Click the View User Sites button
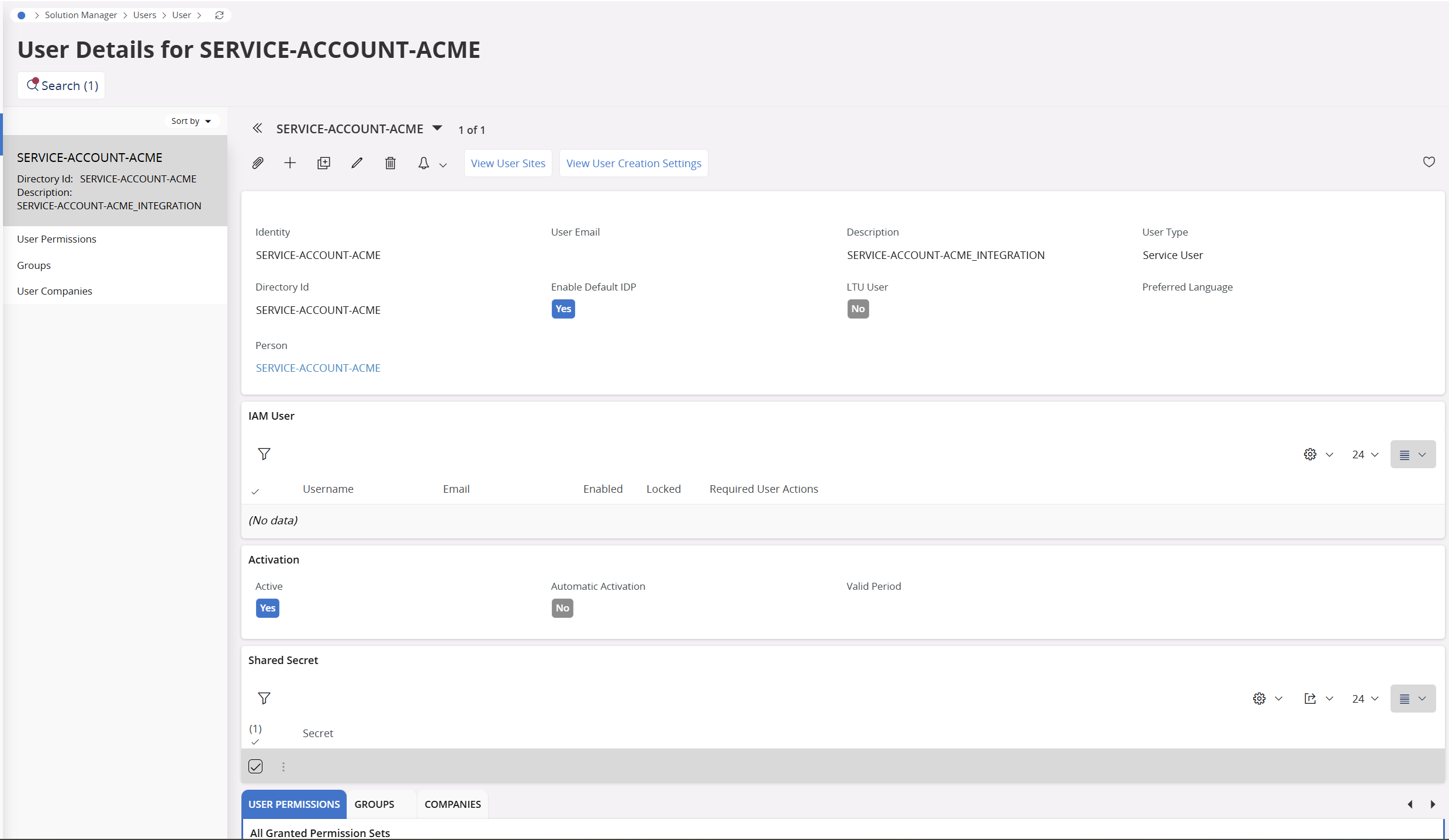The image size is (1449, 840). coord(508,163)
